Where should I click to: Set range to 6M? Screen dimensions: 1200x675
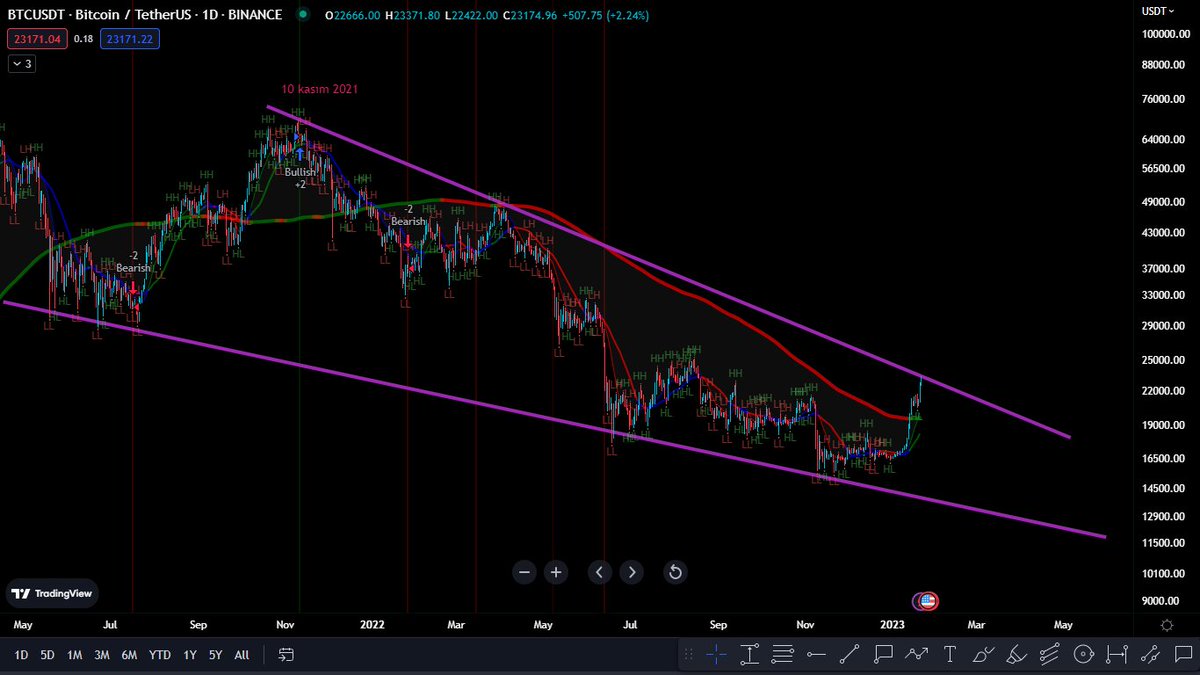[x=129, y=655]
